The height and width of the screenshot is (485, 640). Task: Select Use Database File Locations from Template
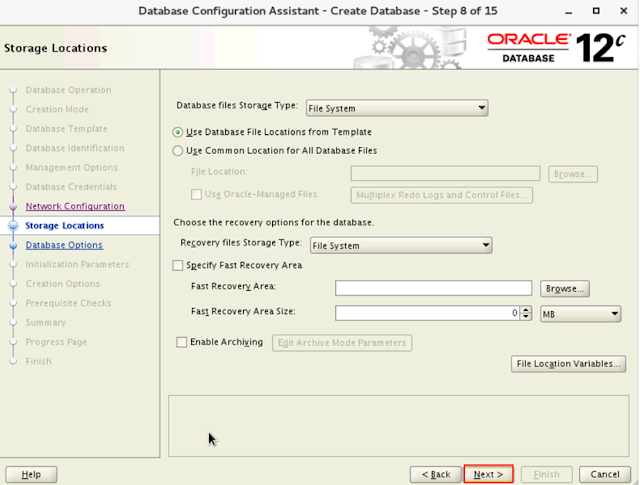(x=178, y=132)
